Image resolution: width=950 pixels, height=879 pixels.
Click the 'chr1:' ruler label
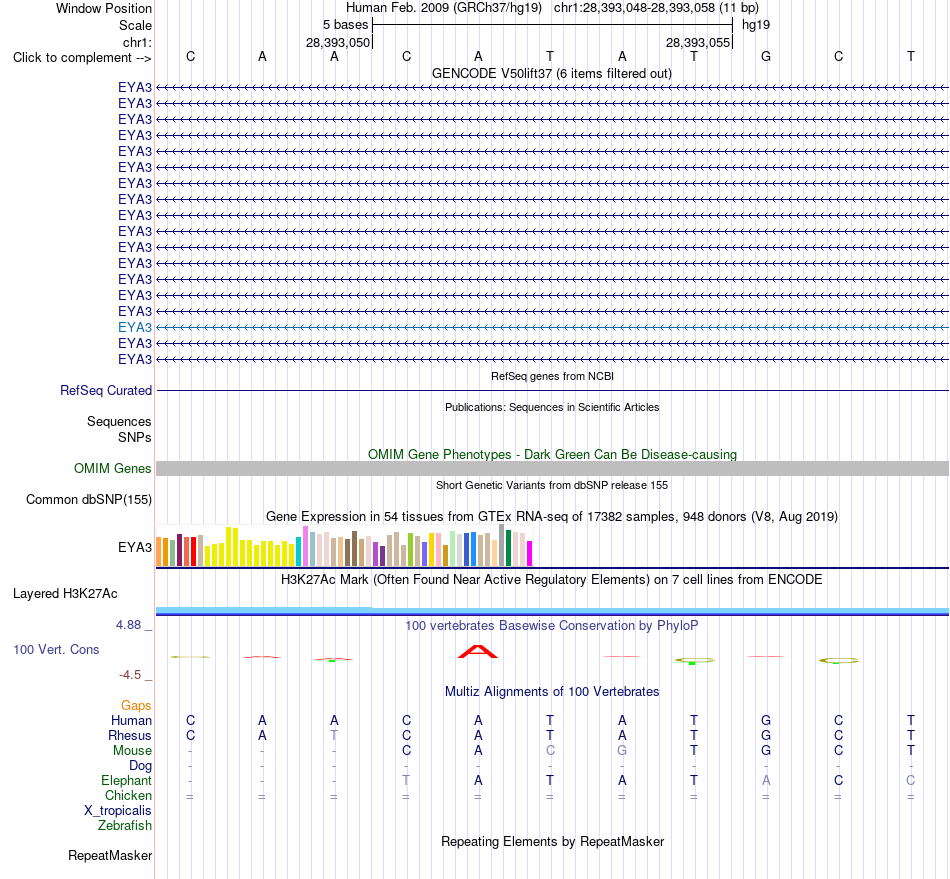coord(137,42)
